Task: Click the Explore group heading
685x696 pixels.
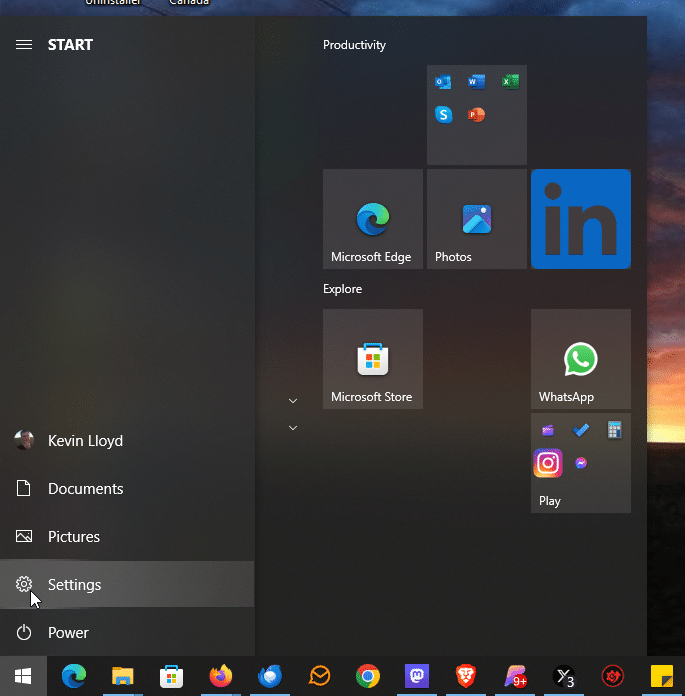Action: tap(342, 289)
